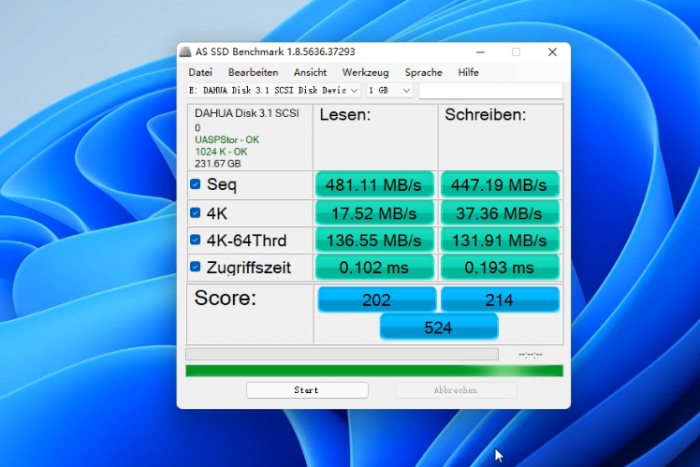Open the Bearbeiten menu
The image size is (700, 467).
click(253, 72)
